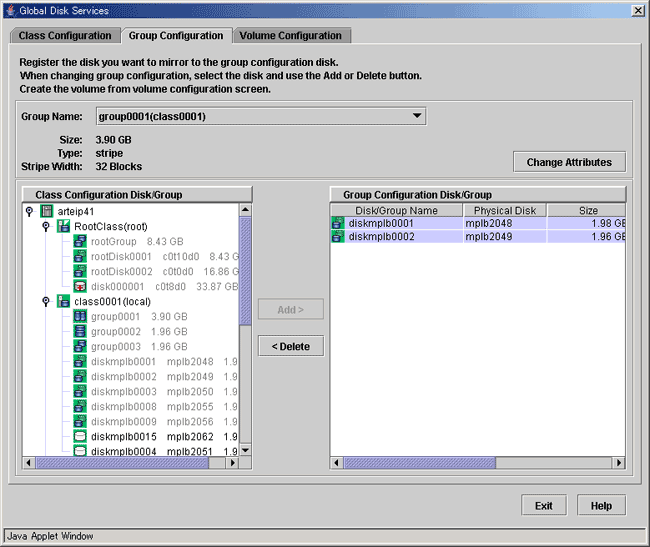The image size is (650, 547).
Task: Select the RootClass(root) tree label
Action: click(x=111, y=226)
